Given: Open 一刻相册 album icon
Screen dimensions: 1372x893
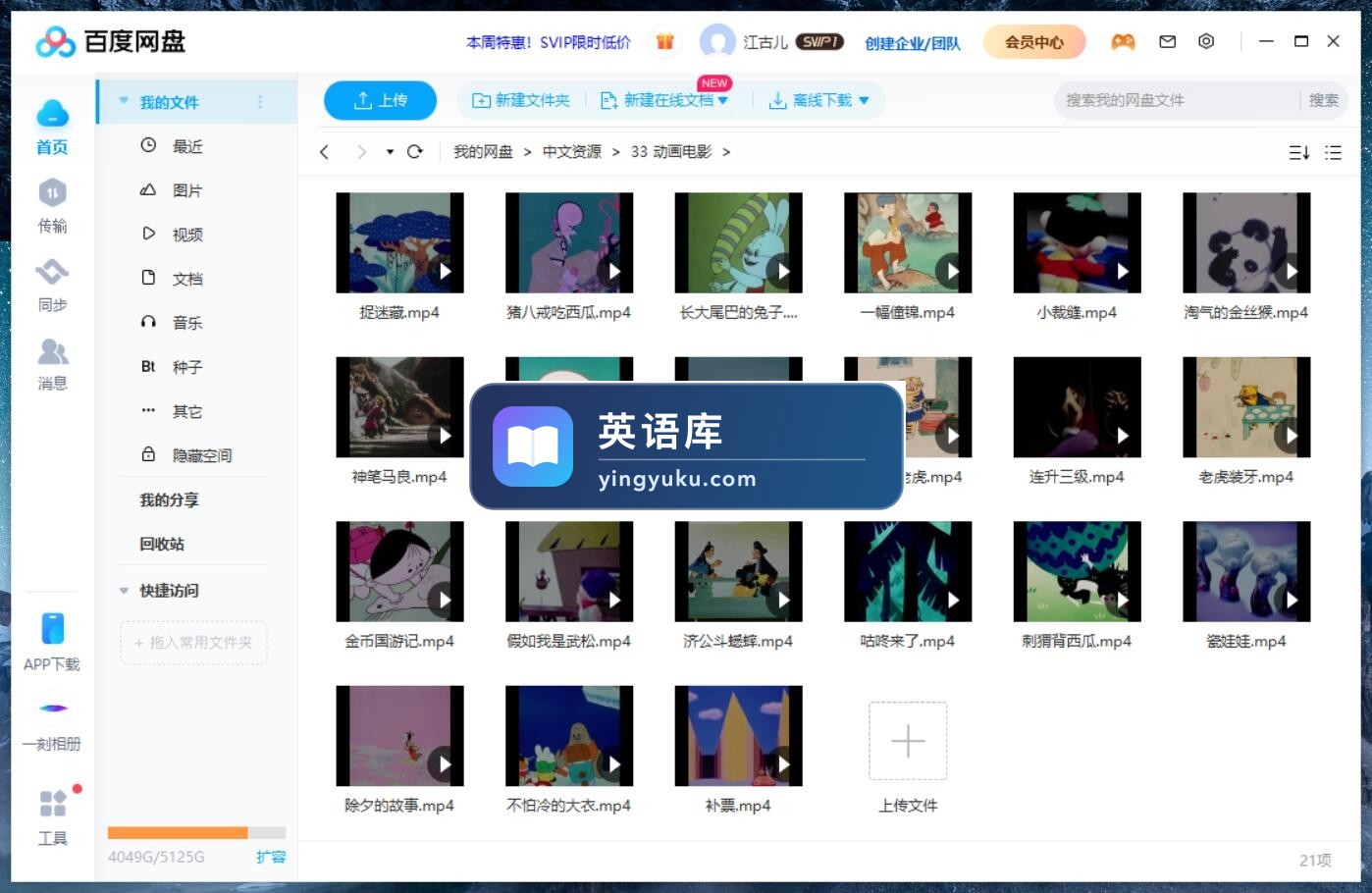Looking at the screenshot, I should click(x=53, y=708).
